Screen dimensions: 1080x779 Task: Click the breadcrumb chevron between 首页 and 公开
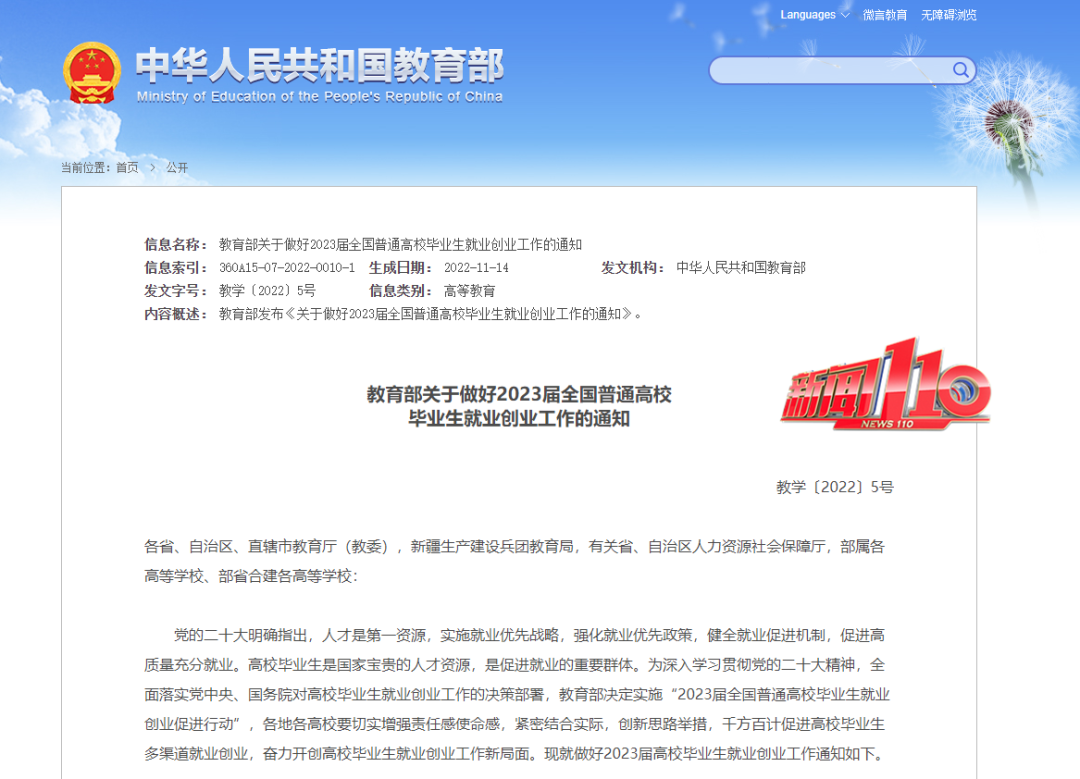(x=152, y=167)
